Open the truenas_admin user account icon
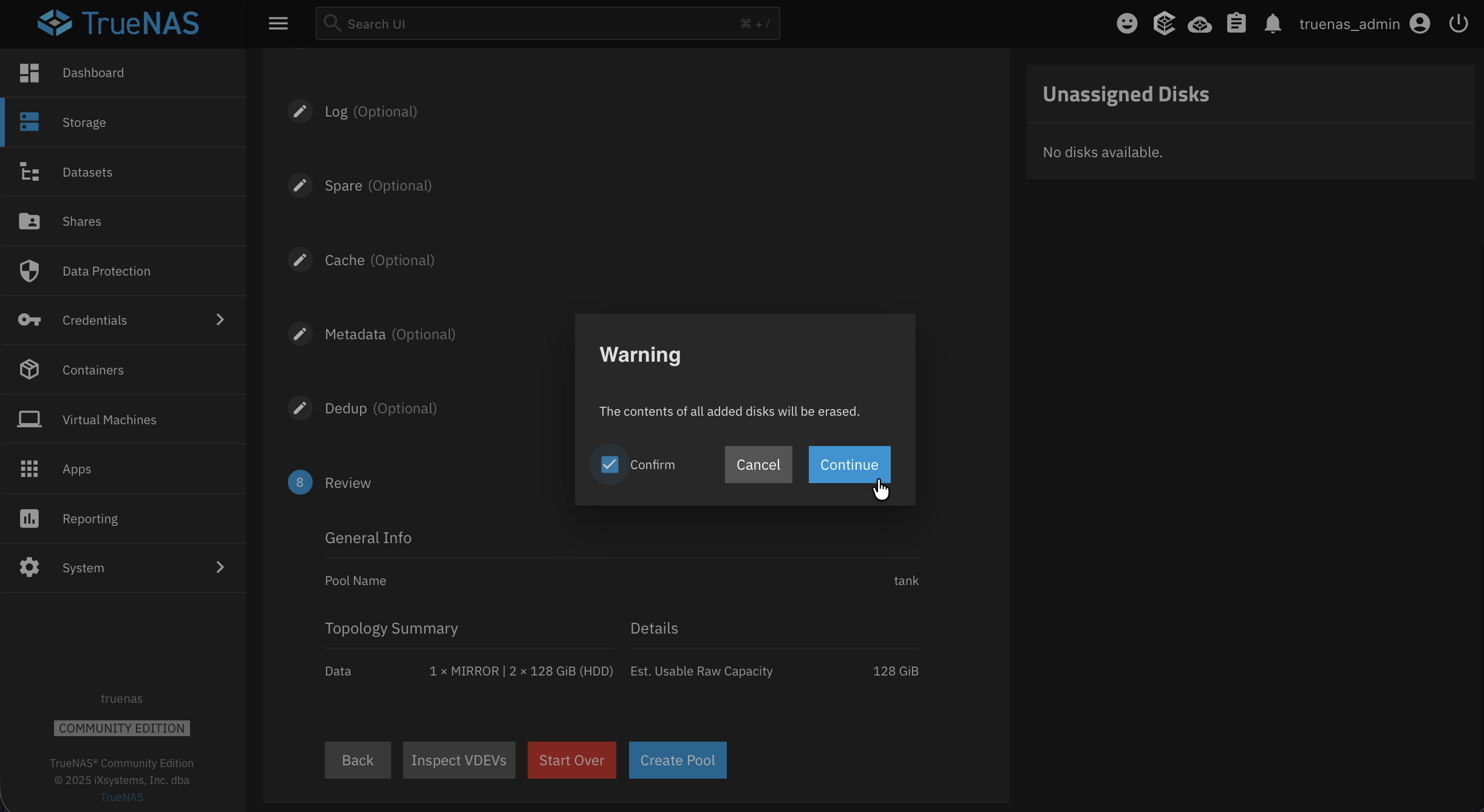The height and width of the screenshot is (812, 1484). pos(1420,23)
